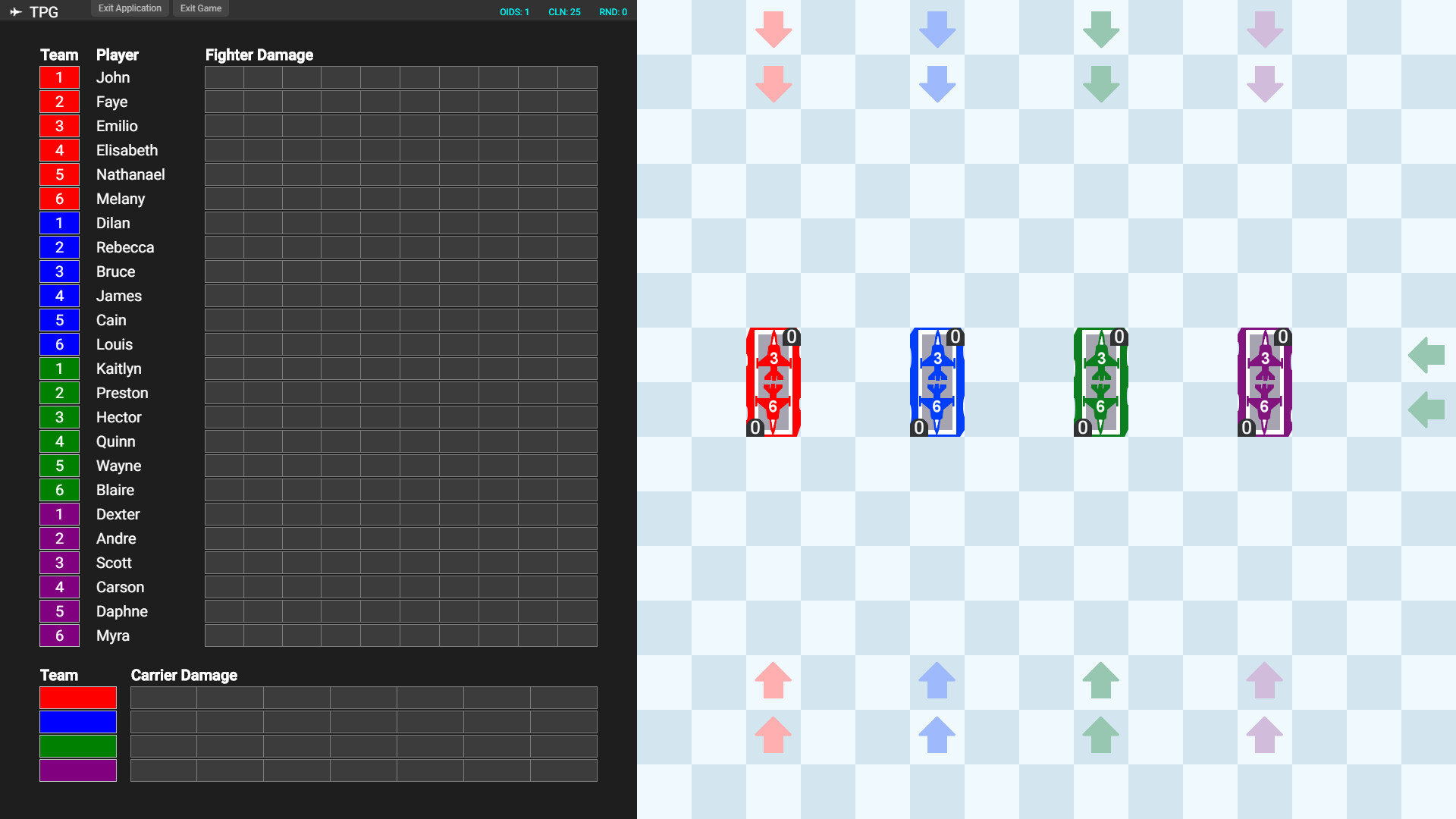Image resolution: width=1456 pixels, height=819 pixels.
Task: Click the green up arrow below the green carrier
Action: (1101, 680)
